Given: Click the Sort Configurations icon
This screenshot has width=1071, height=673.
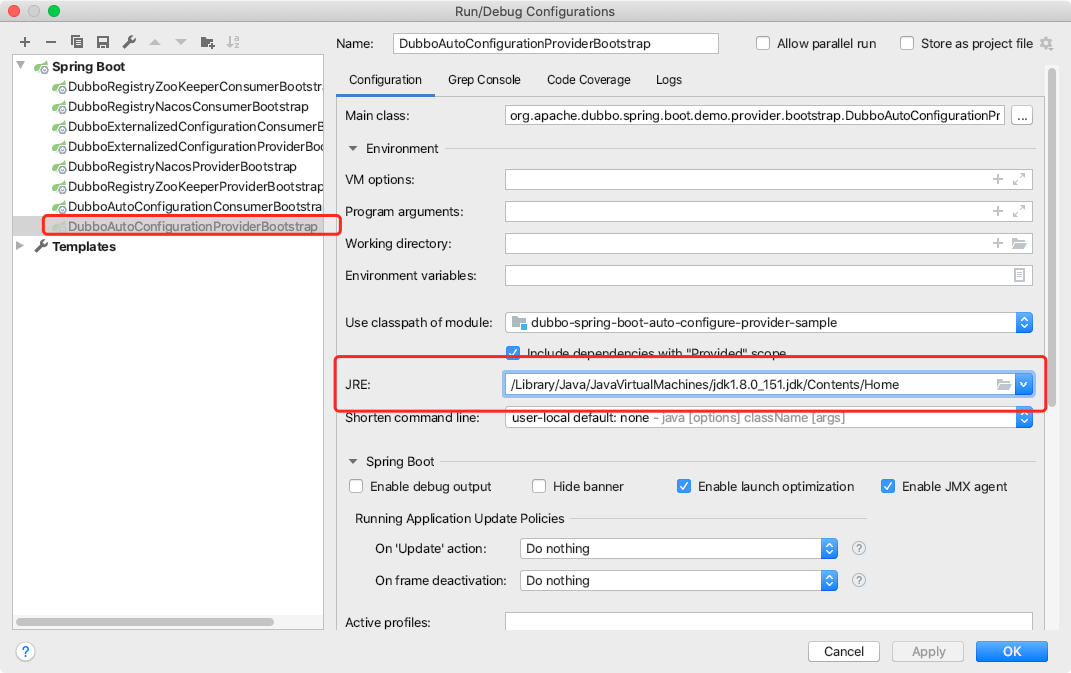Looking at the screenshot, I should [233, 42].
